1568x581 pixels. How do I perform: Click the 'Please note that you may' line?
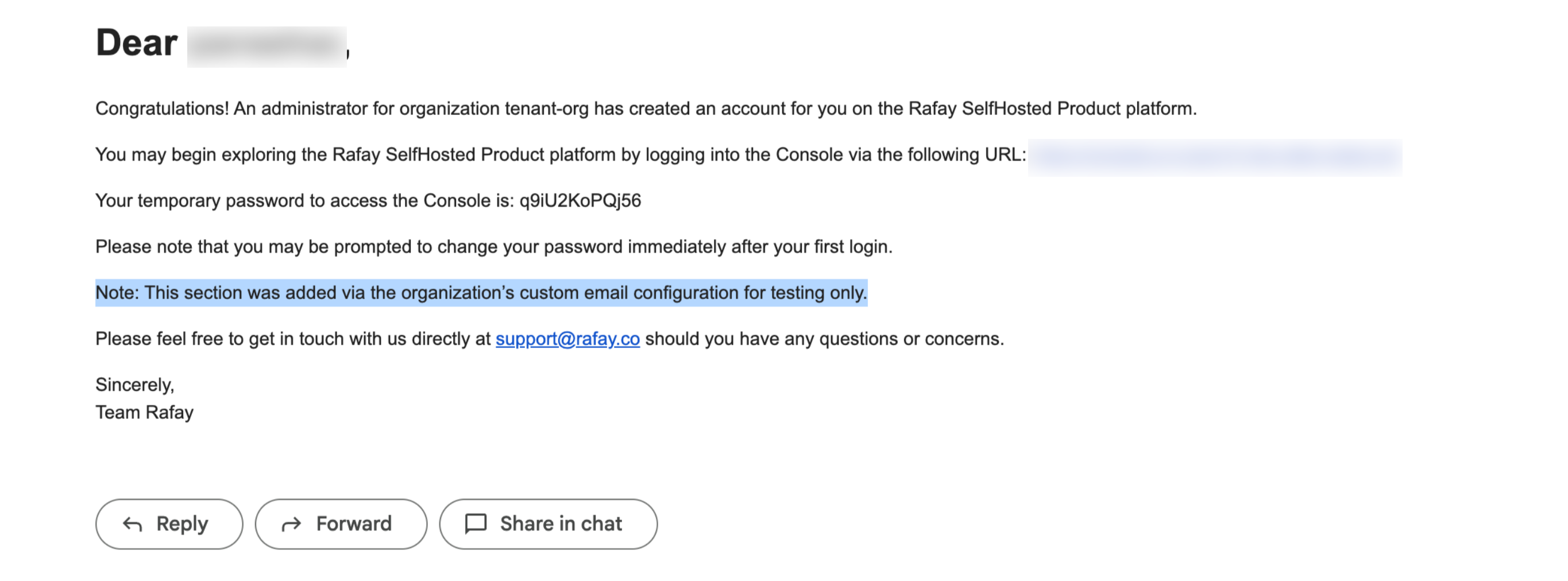point(493,247)
